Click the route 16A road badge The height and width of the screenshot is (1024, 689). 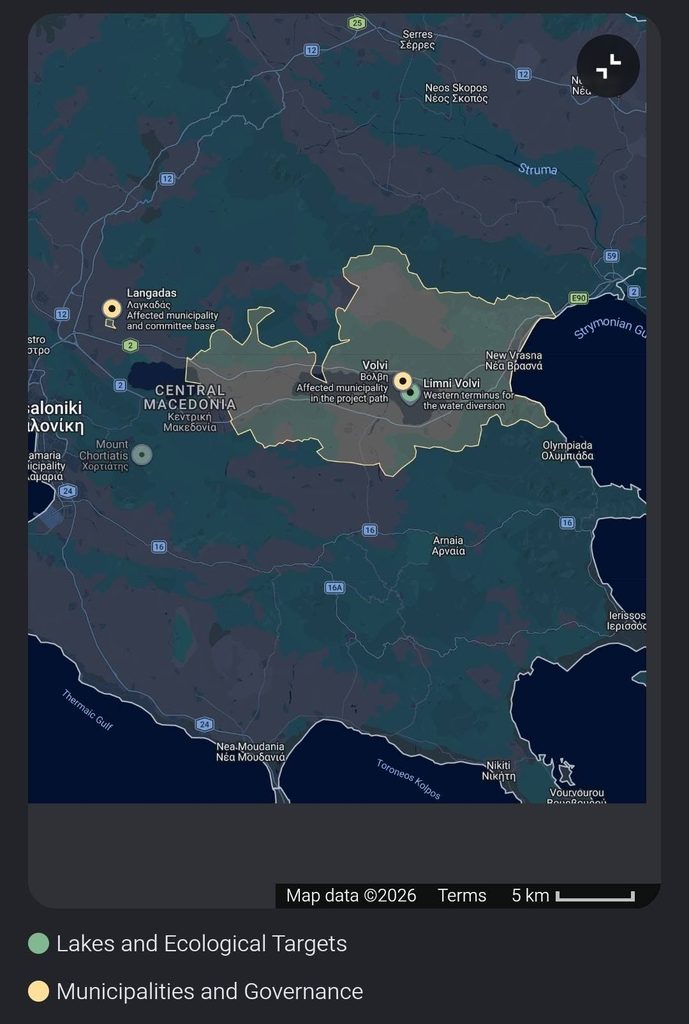pyautogui.click(x=334, y=588)
